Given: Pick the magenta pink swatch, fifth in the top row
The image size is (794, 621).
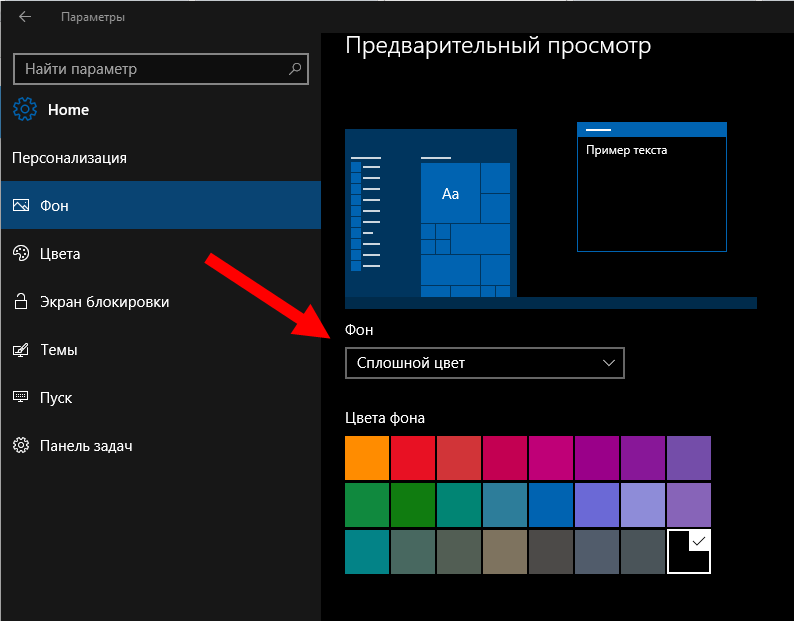Looking at the screenshot, I should pos(551,458).
